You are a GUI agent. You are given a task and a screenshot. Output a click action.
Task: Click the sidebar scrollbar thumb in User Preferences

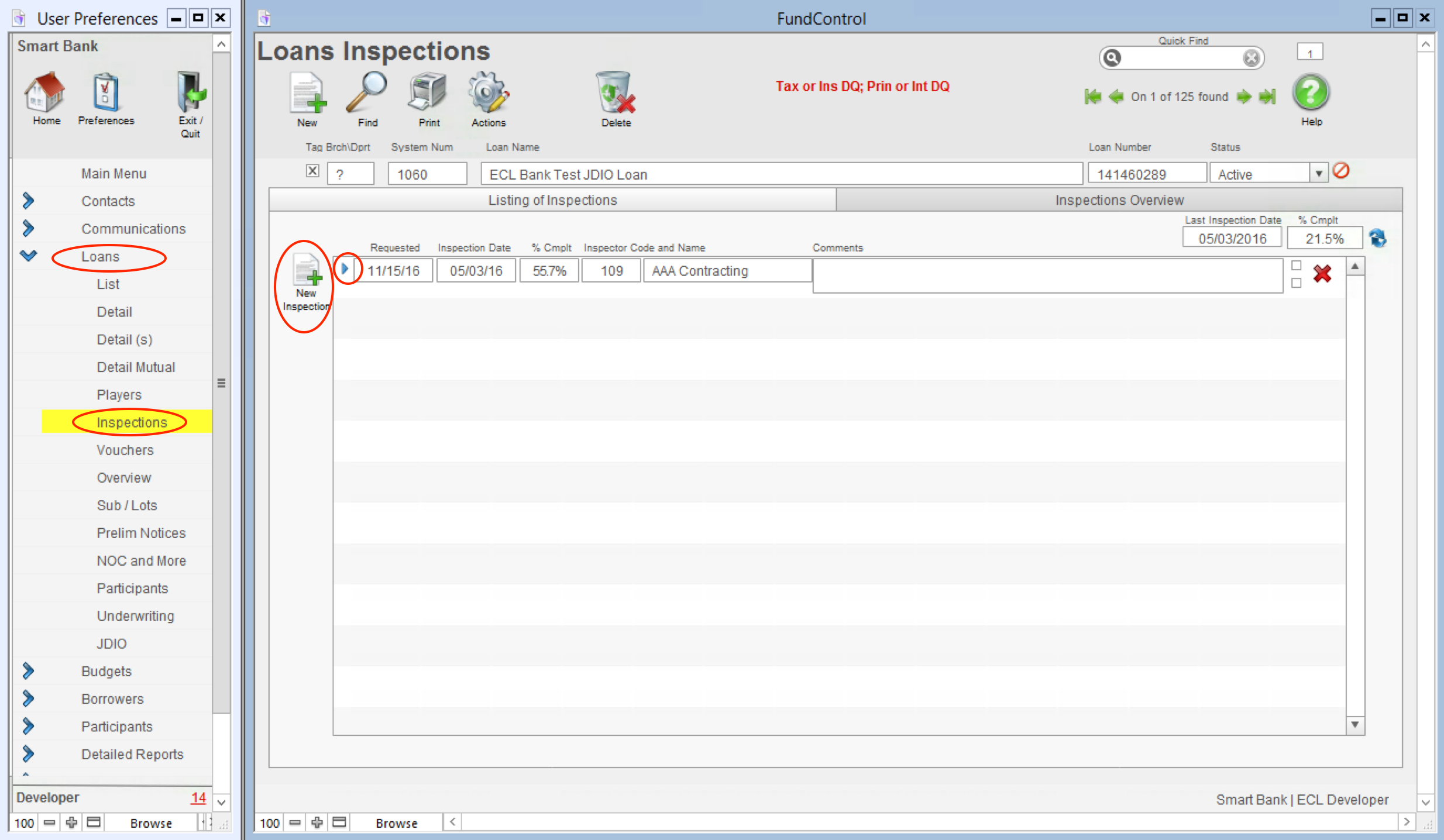(x=221, y=383)
